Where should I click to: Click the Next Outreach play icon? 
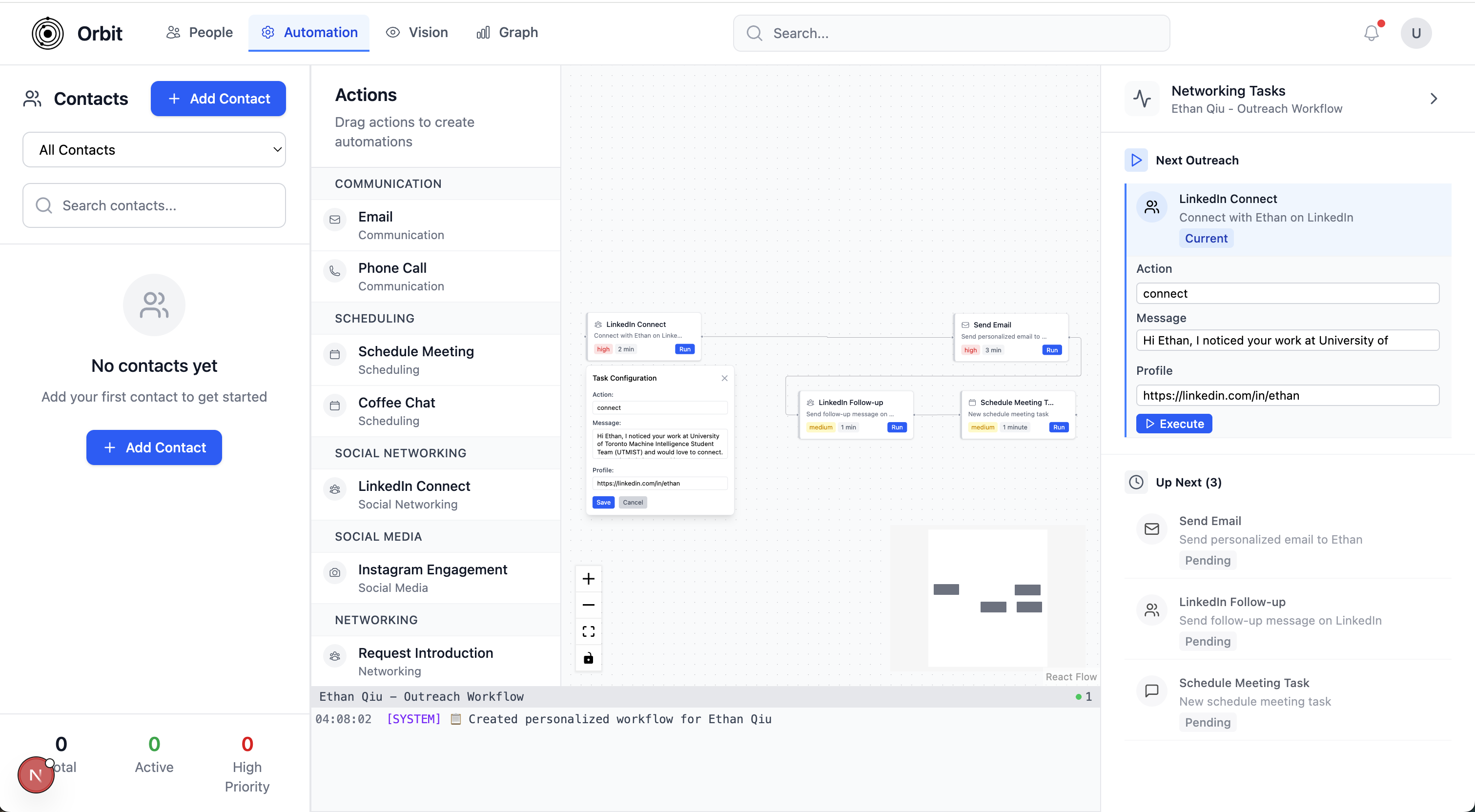1136,161
